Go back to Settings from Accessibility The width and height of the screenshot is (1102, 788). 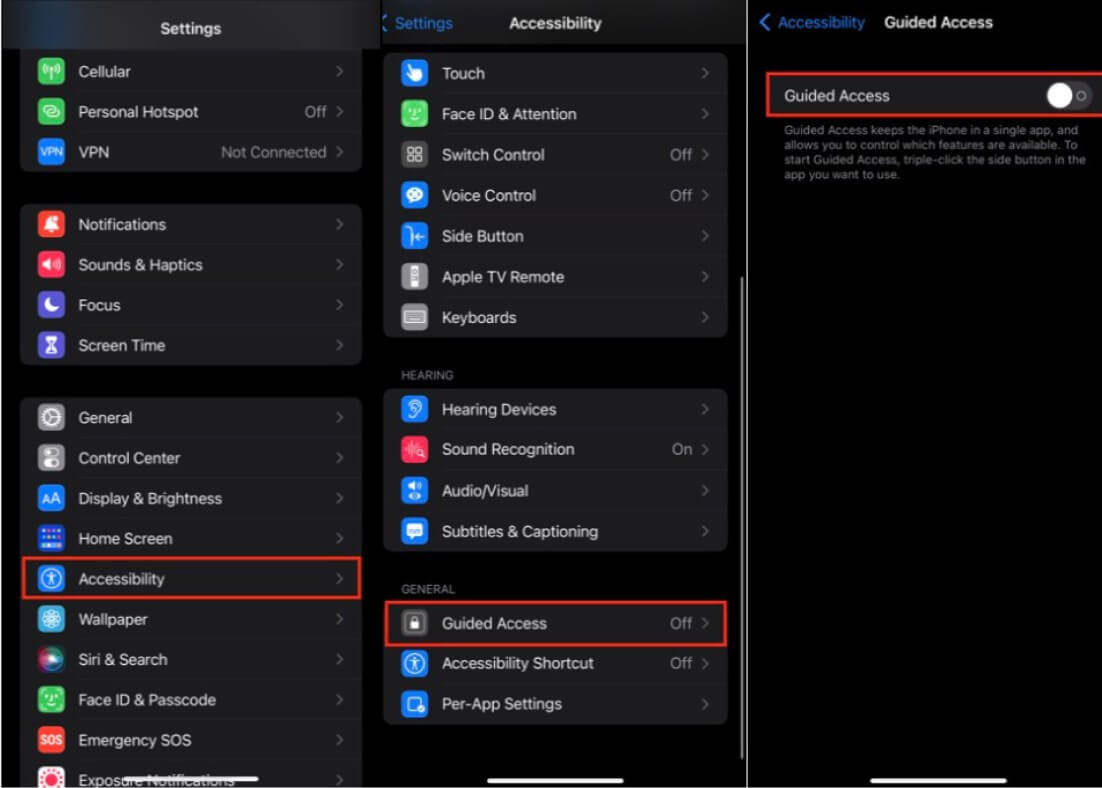coord(418,23)
